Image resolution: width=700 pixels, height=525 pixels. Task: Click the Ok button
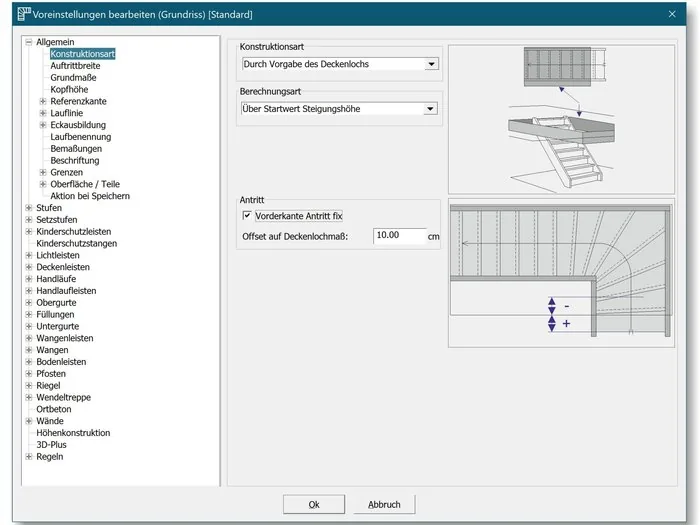tap(314, 504)
